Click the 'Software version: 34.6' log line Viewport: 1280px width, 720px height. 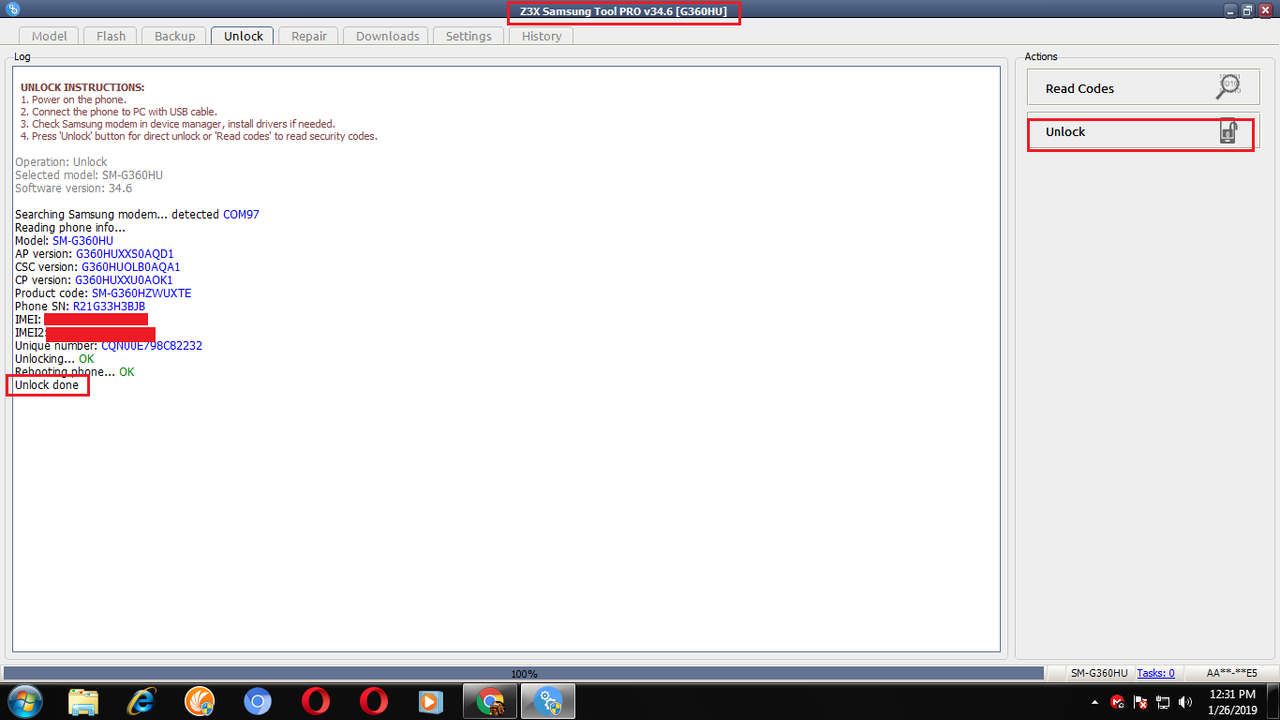click(73, 188)
